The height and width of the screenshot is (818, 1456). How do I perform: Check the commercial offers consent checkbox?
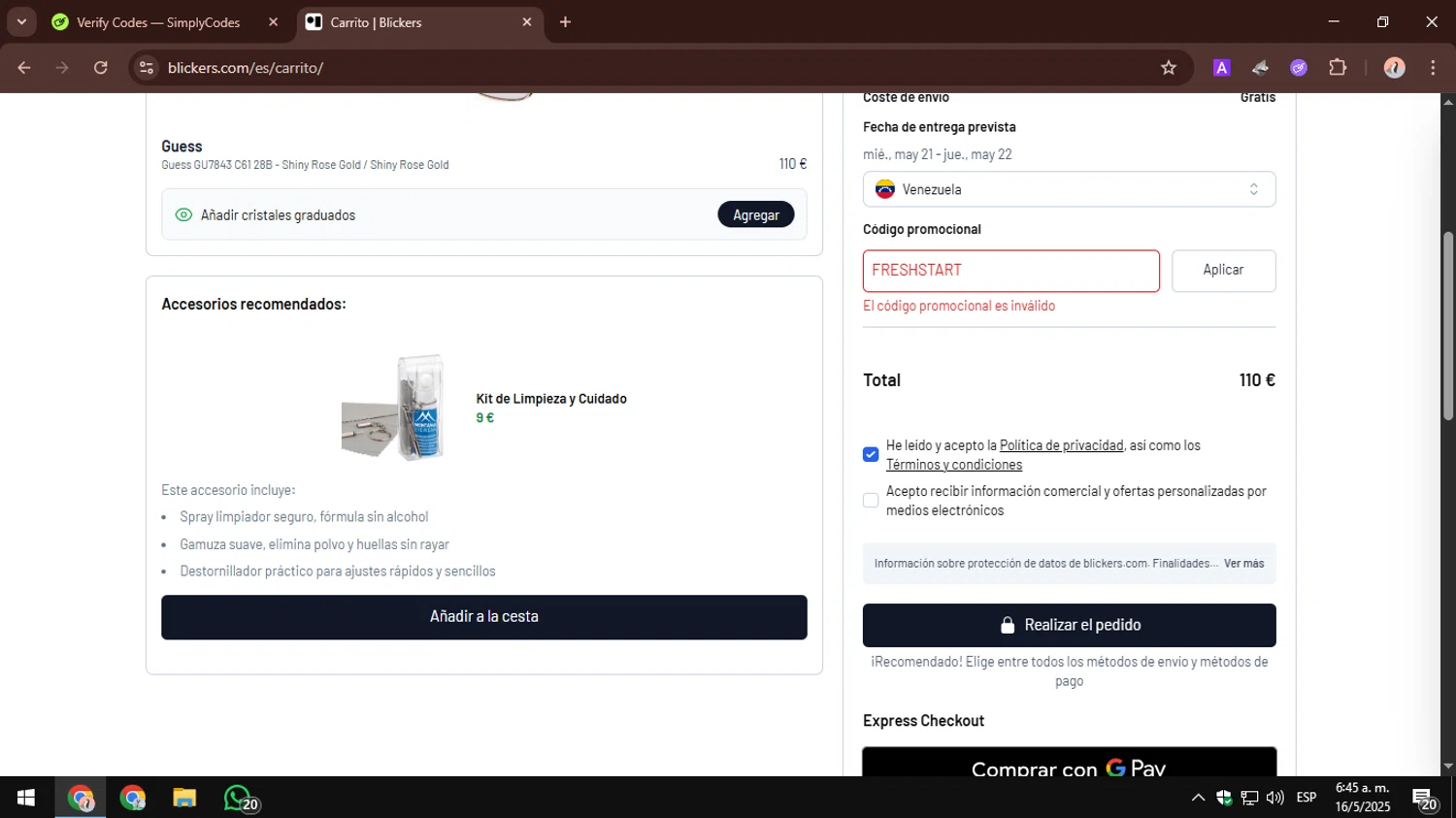click(871, 501)
